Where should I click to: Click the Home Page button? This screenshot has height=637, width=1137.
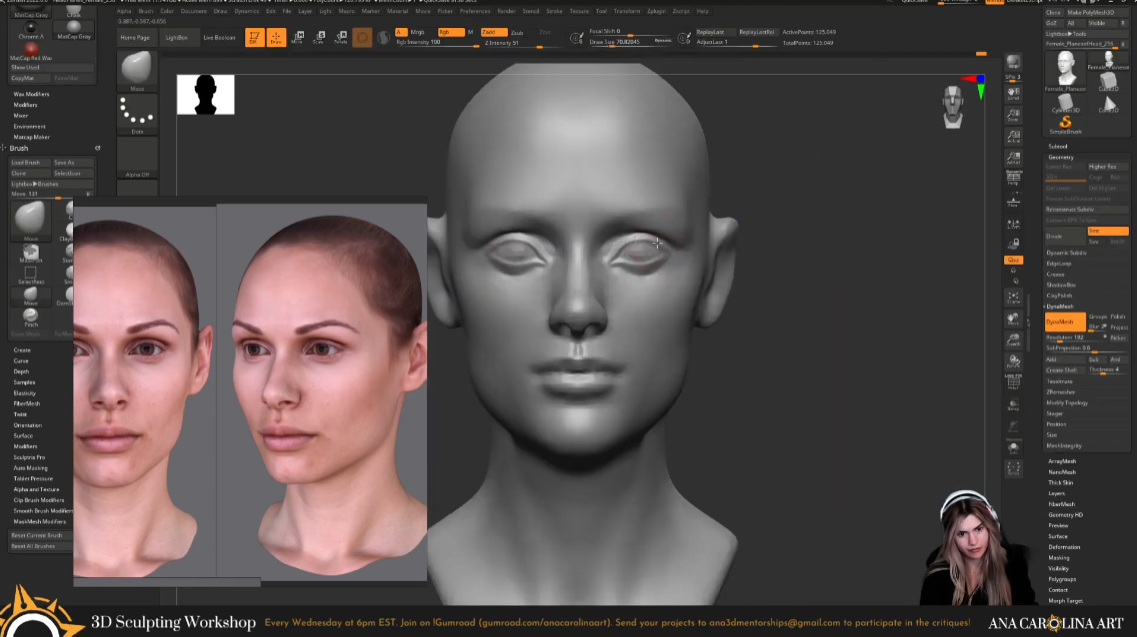(x=135, y=38)
